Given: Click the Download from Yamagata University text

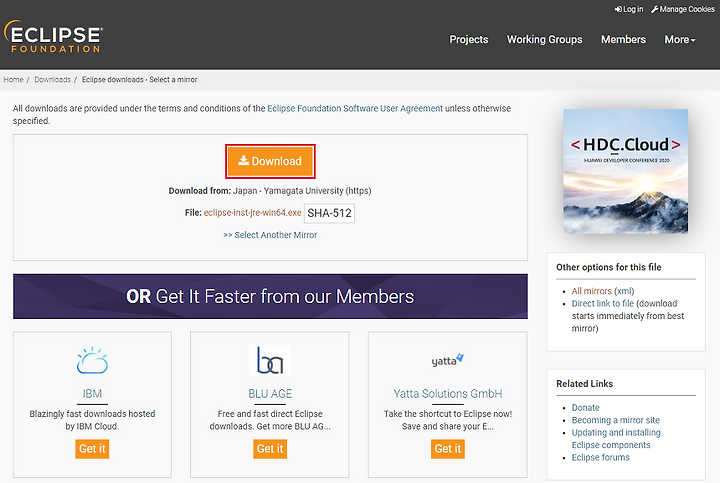Looking at the screenshot, I should coord(270,191).
